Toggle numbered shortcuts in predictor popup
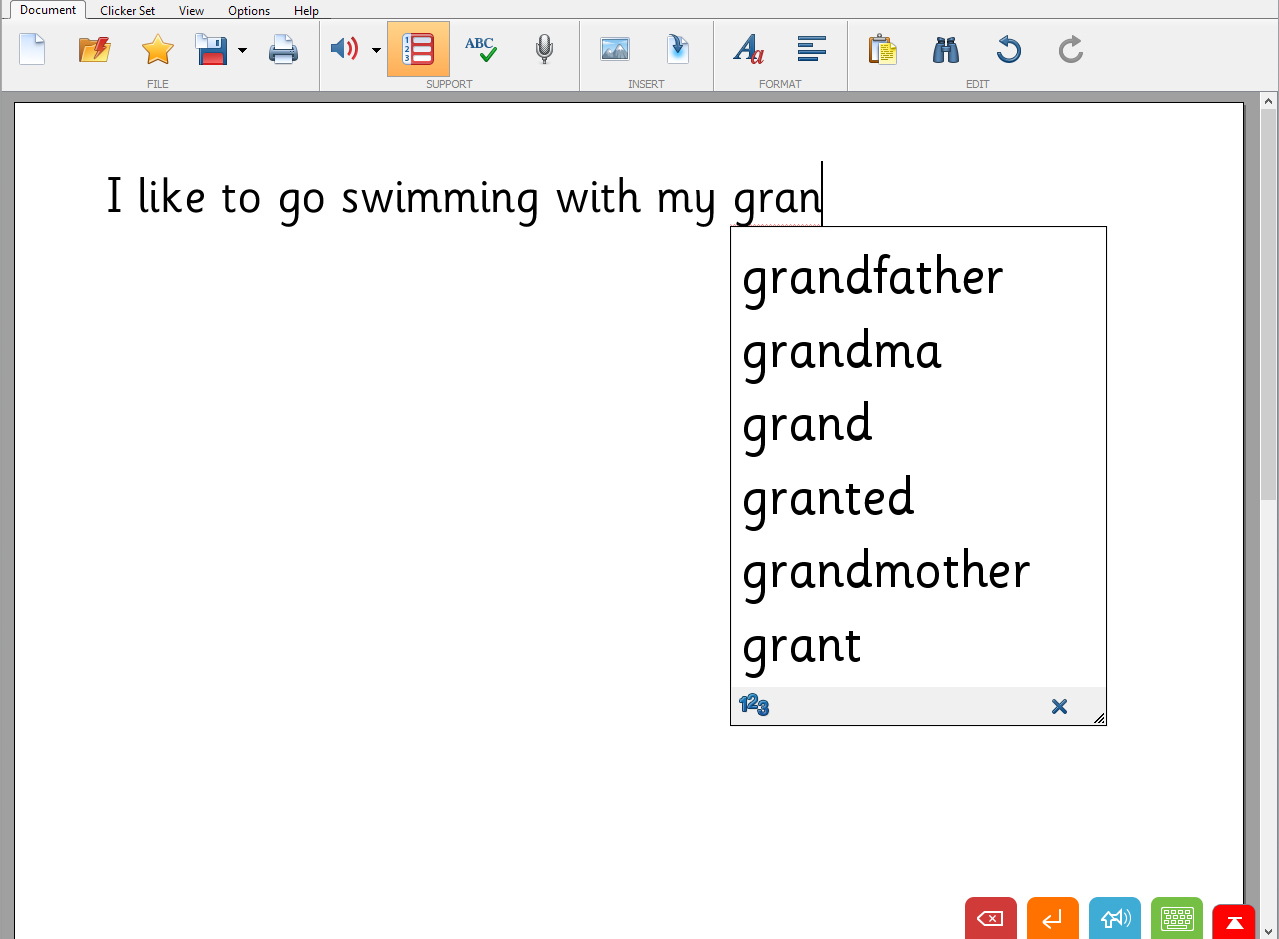The width and height of the screenshot is (1279, 939). click(754, 706)
